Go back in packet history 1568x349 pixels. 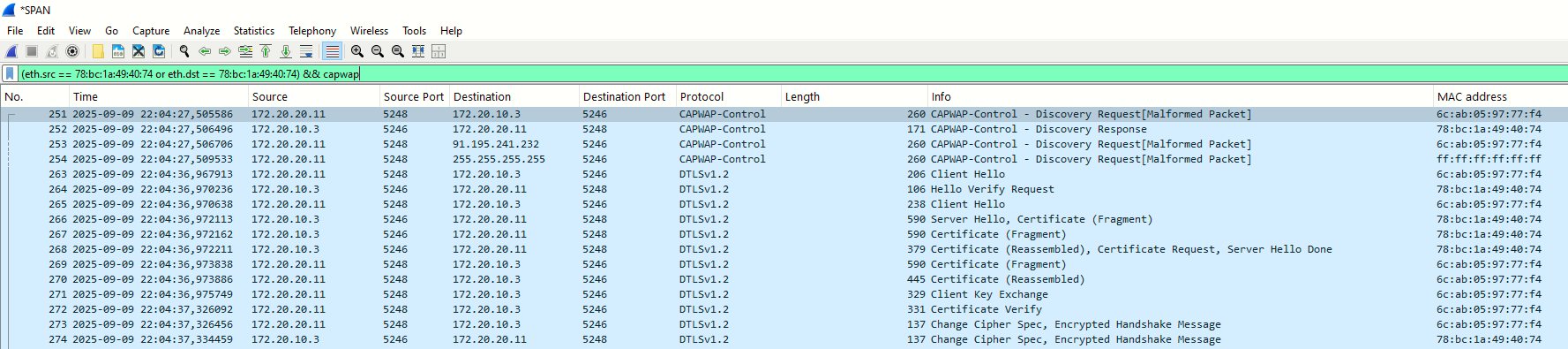[205, 51]
